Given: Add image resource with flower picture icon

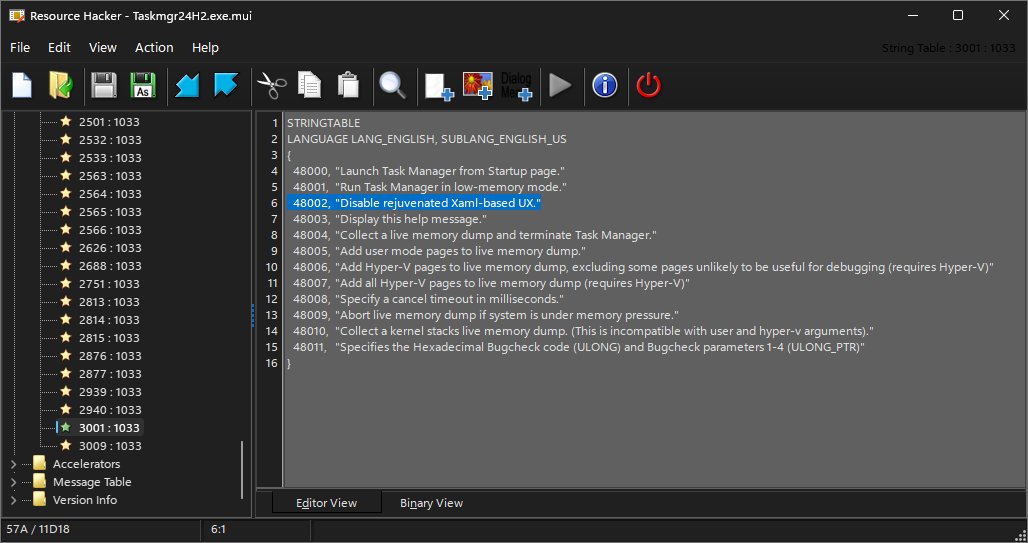Looking at the screenshot, I should [x=478, y=85].
